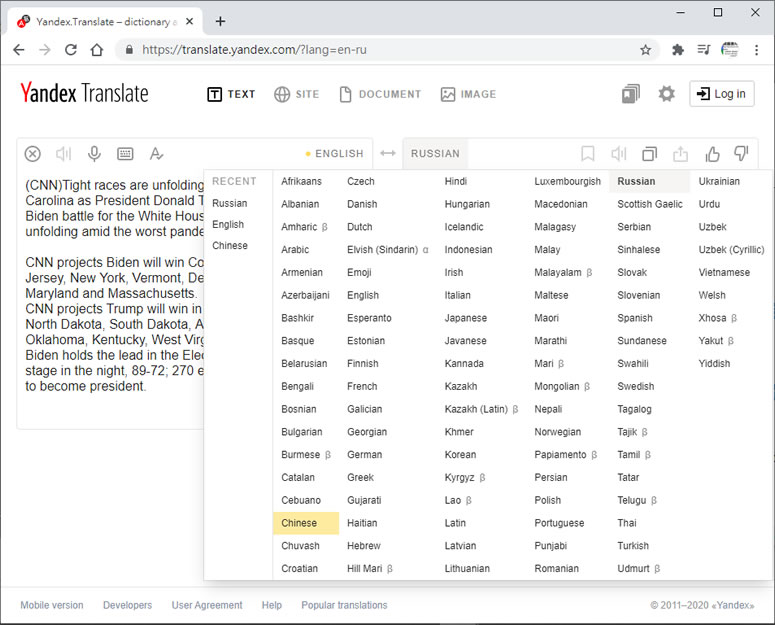Switch to the IMAGE translation tab

(469, 94)
